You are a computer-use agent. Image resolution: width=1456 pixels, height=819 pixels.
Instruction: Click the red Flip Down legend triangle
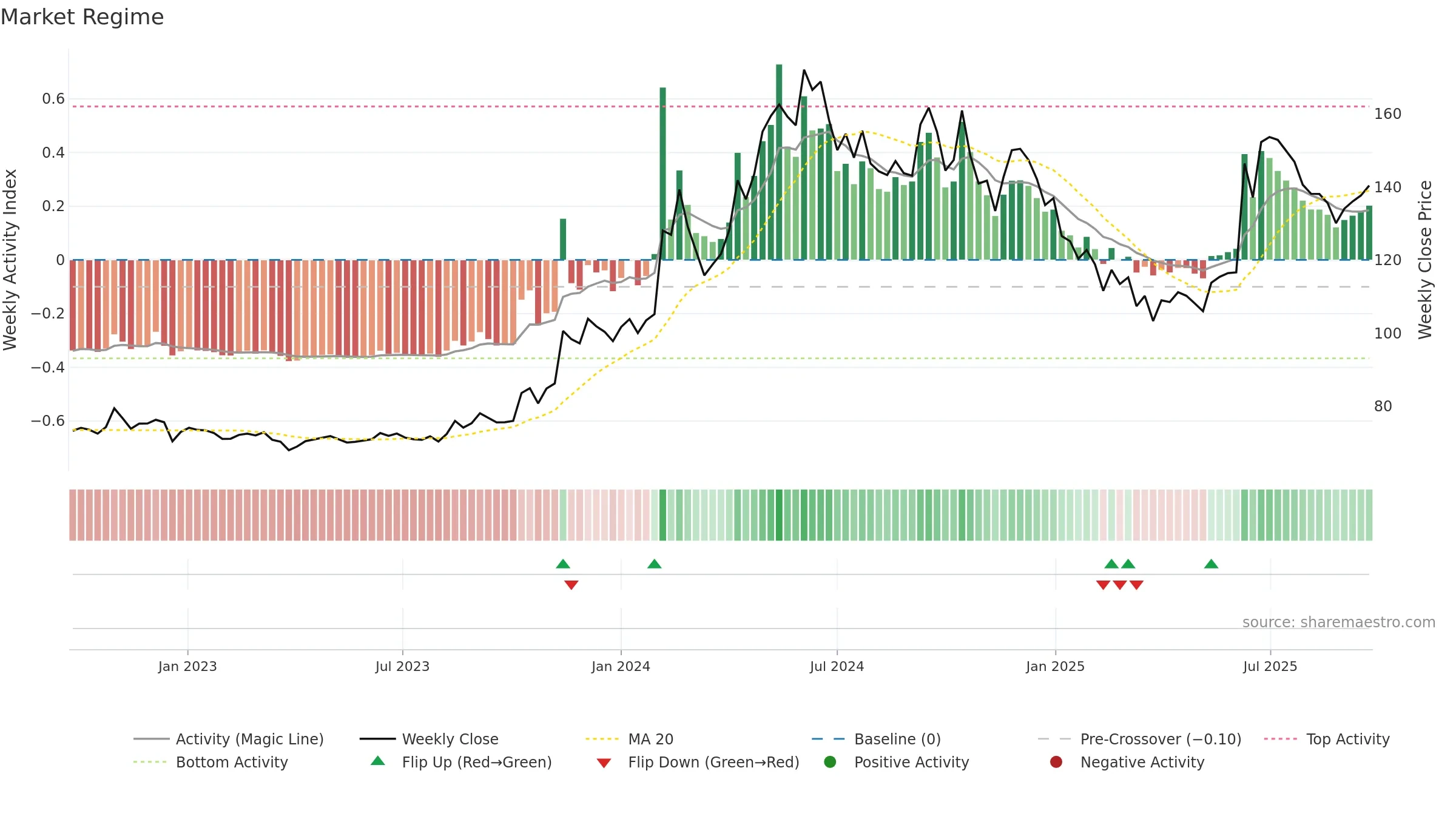tap(604, 763)
